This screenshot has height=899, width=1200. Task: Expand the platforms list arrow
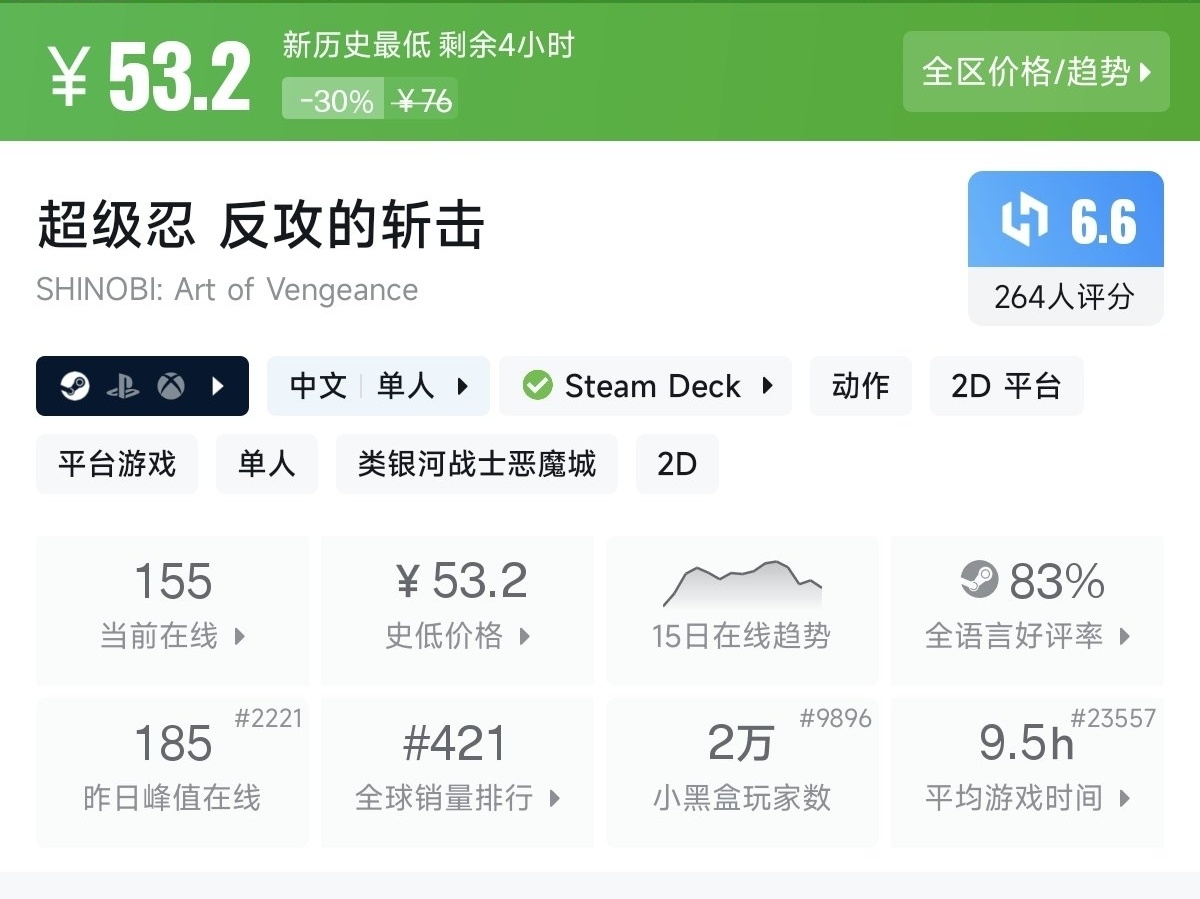219,386
